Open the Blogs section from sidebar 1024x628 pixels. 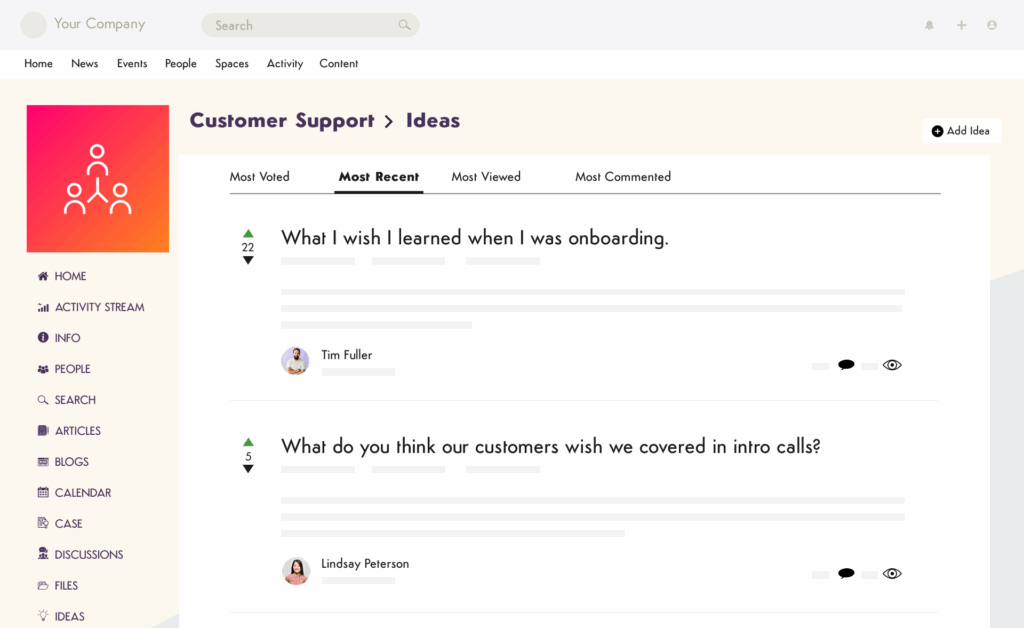[66, 461]
